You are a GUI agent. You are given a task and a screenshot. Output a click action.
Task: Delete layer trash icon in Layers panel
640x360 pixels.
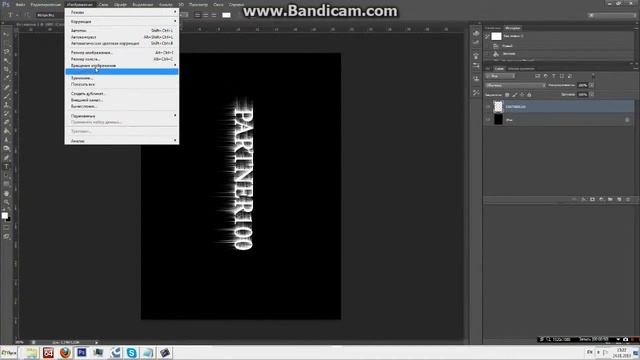click(x=628, y=199)
